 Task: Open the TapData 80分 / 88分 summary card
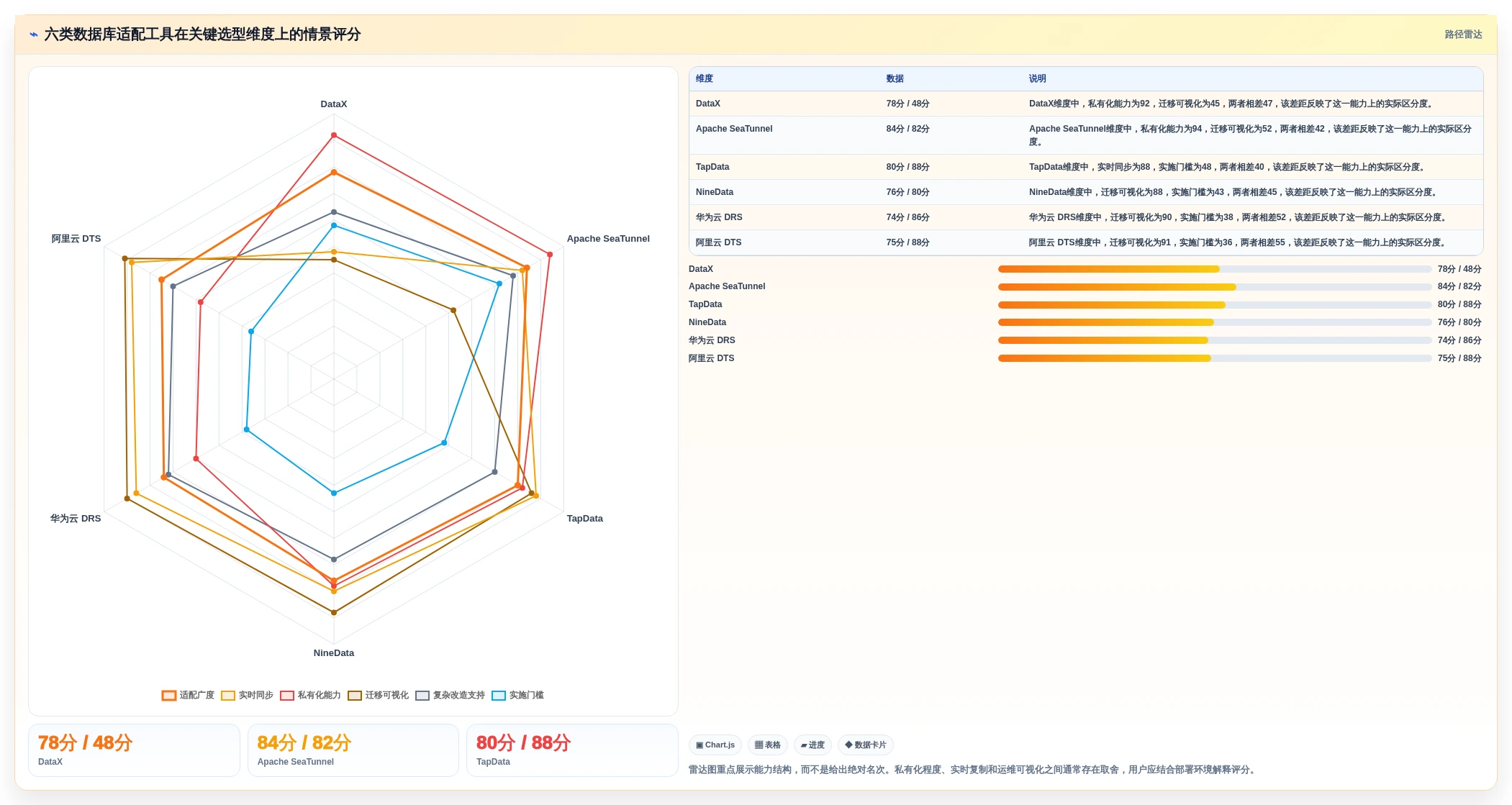coord(572,750)
